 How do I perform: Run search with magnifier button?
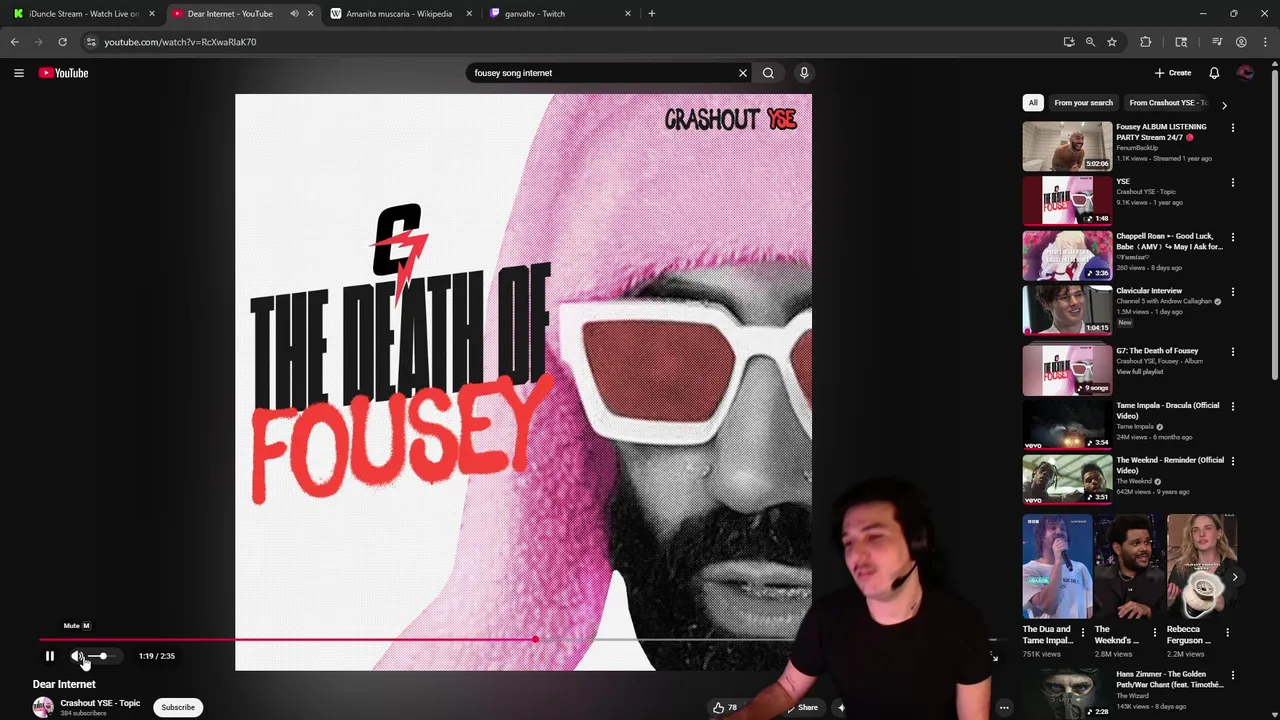[768, 73]
